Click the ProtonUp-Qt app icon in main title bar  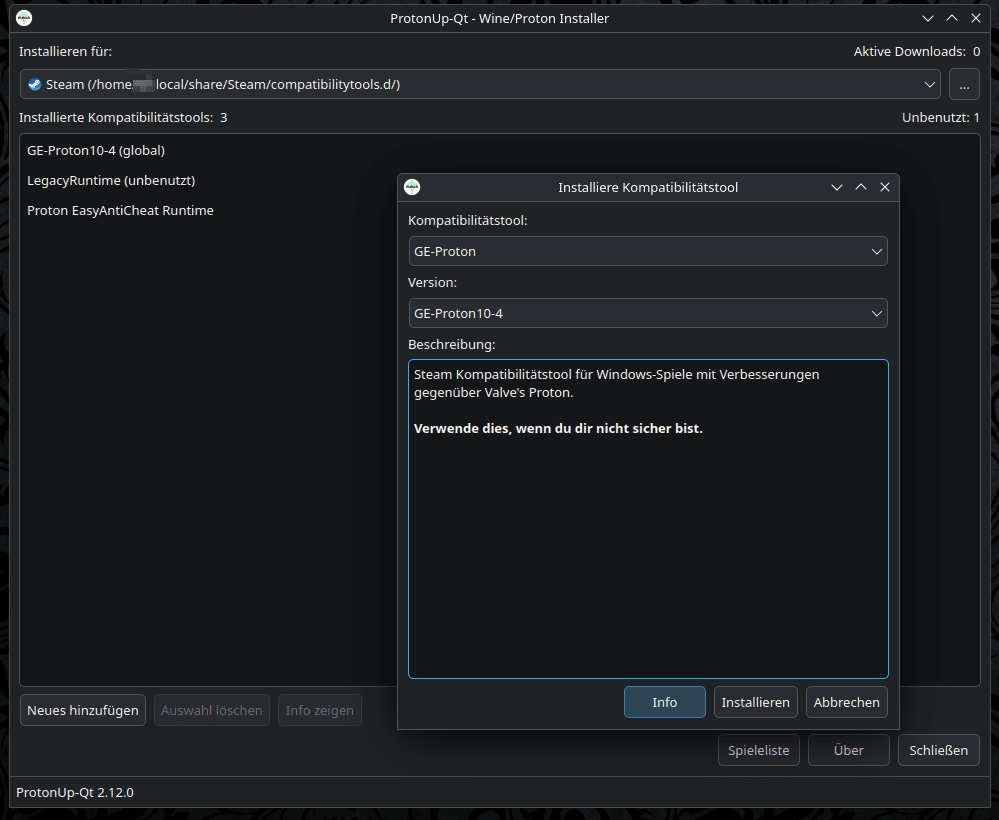click(24, 18)
